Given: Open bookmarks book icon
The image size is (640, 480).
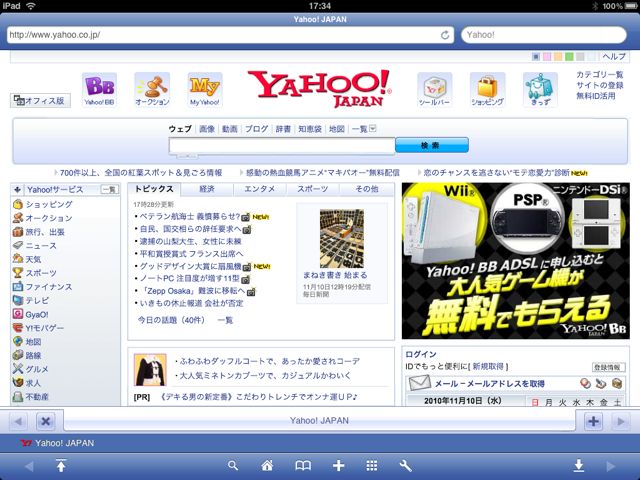Looking at the screenshot, I should click(x=303, y=465).
